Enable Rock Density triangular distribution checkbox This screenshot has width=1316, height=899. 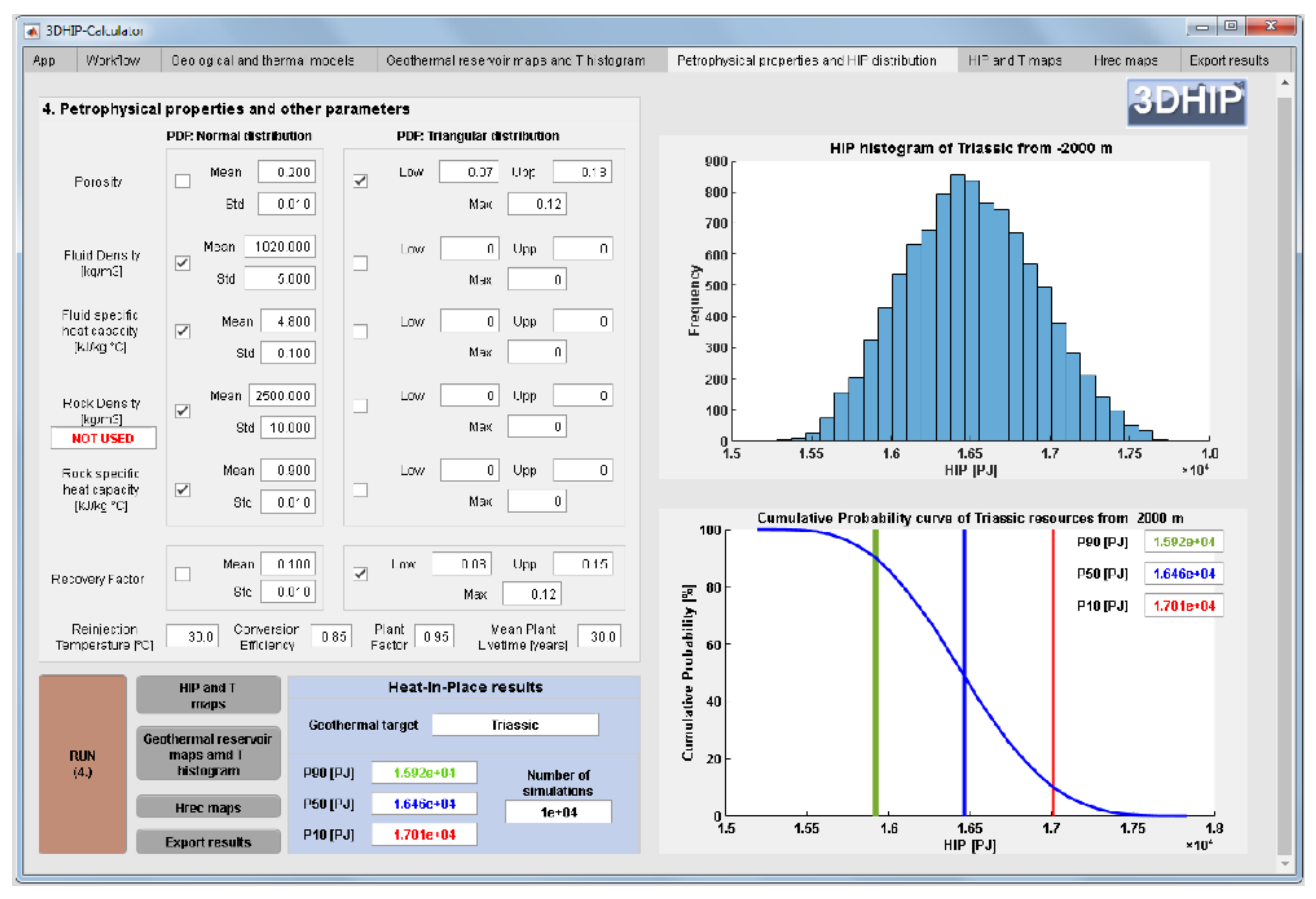[360, 406]
